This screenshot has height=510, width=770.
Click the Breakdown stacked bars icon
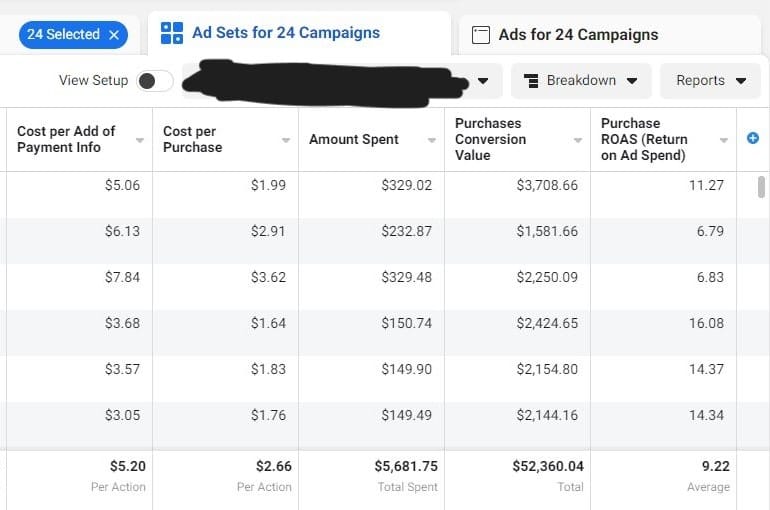(532, 81)
